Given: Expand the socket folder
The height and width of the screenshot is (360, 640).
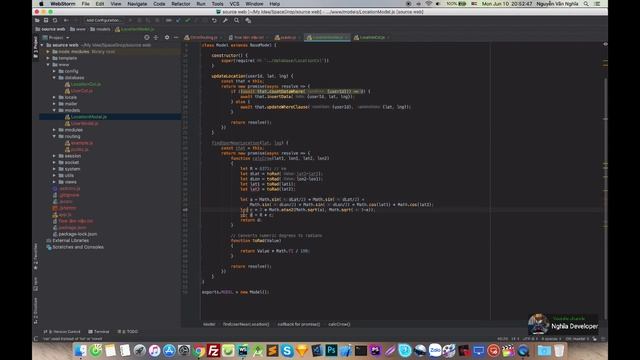Looking at the screenshot, I should point(54,162).
